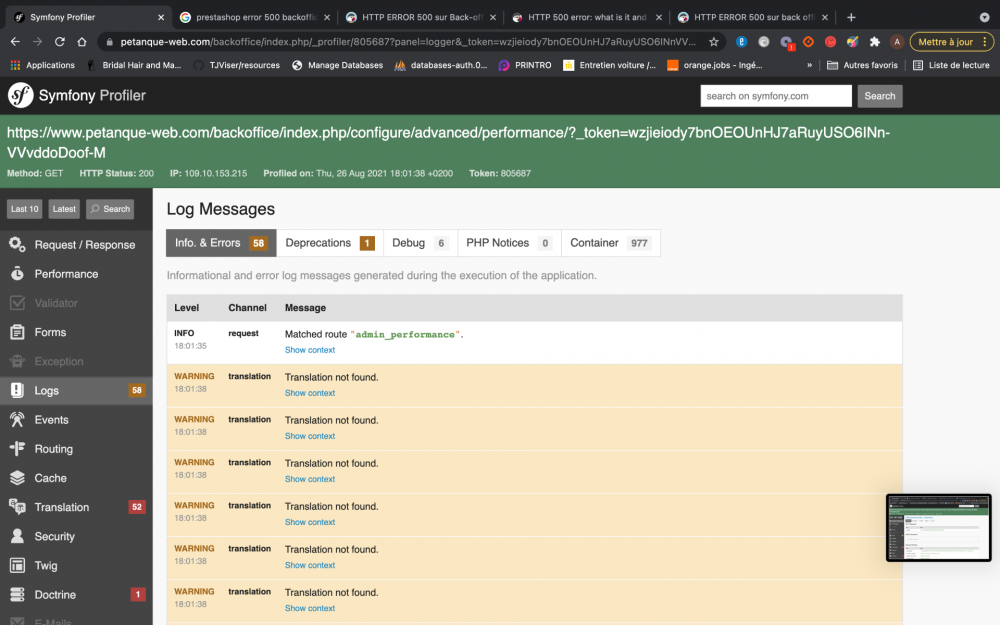Open Applications bookmarks grid icon
Viewport: 1000px width, 625px height.
[15, 65]
